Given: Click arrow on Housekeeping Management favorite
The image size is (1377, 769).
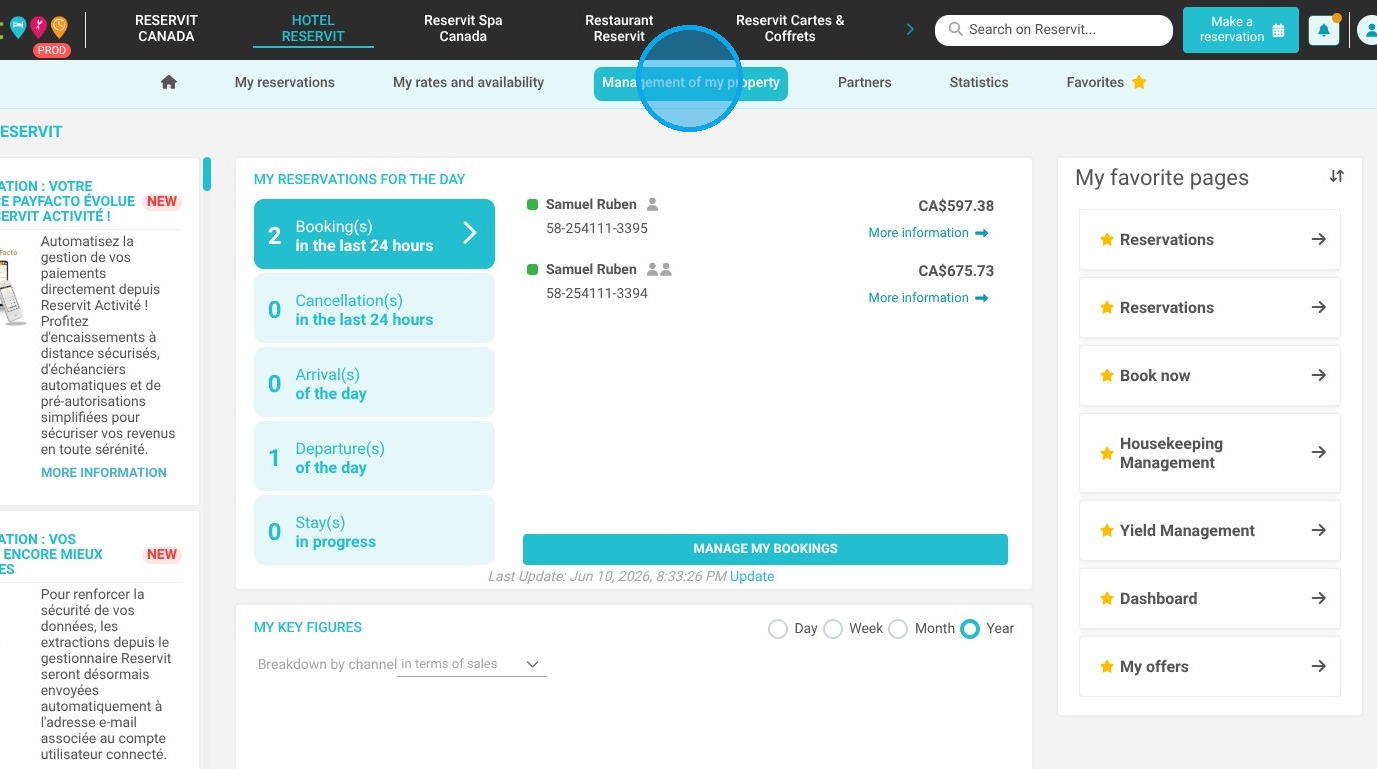Looking at the screenshot, I should (x=1319, y=452).
